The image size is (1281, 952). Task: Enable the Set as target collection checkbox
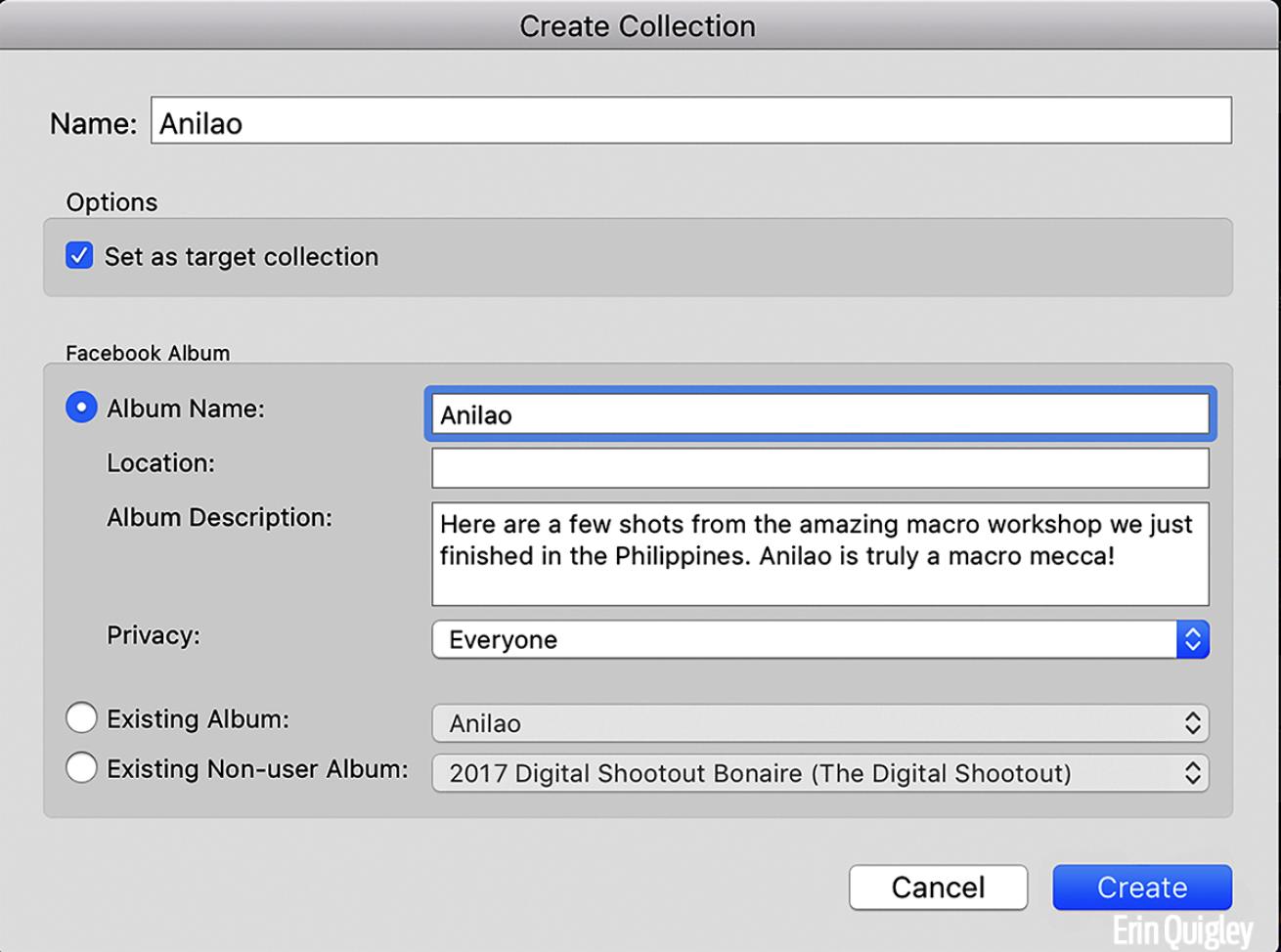pos(79,256)
